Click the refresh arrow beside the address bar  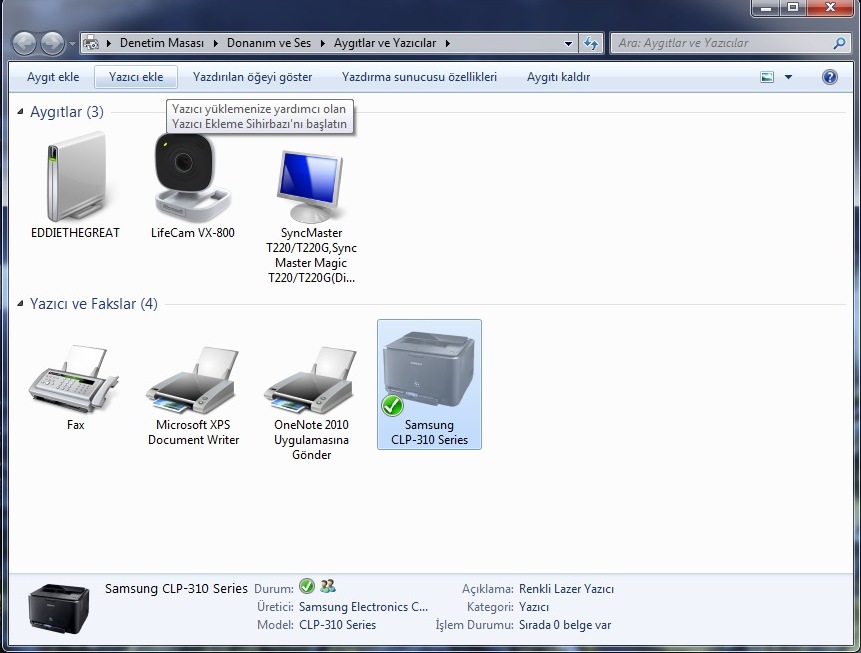pyautogui.click(x=590, y=43)
